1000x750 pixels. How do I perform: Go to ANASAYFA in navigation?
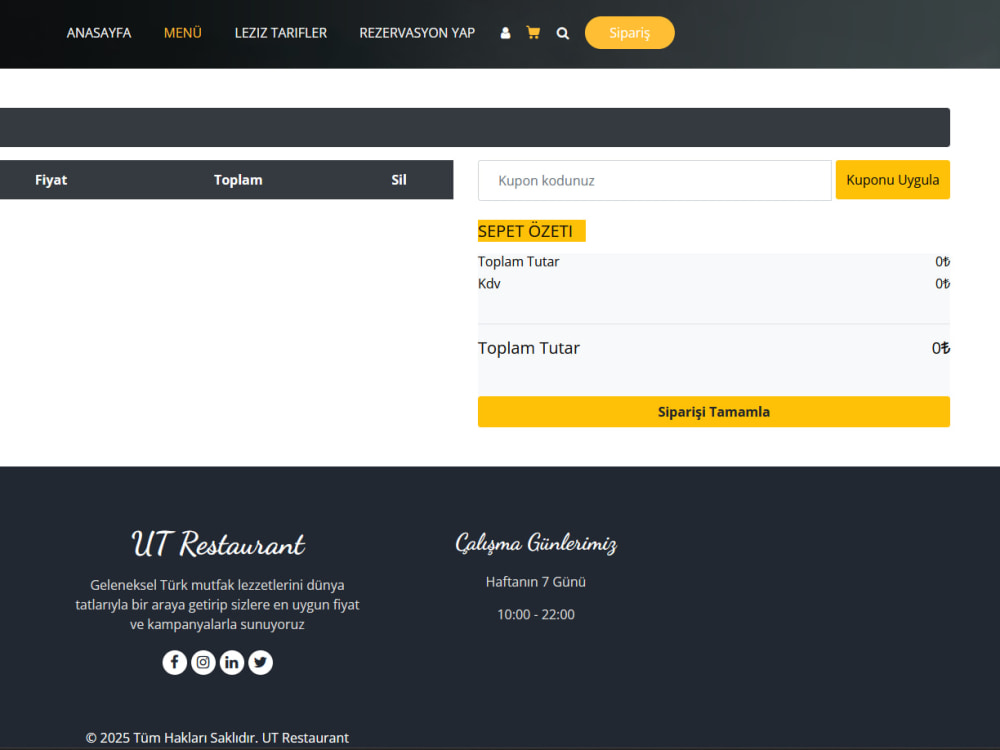coord(99,33)
